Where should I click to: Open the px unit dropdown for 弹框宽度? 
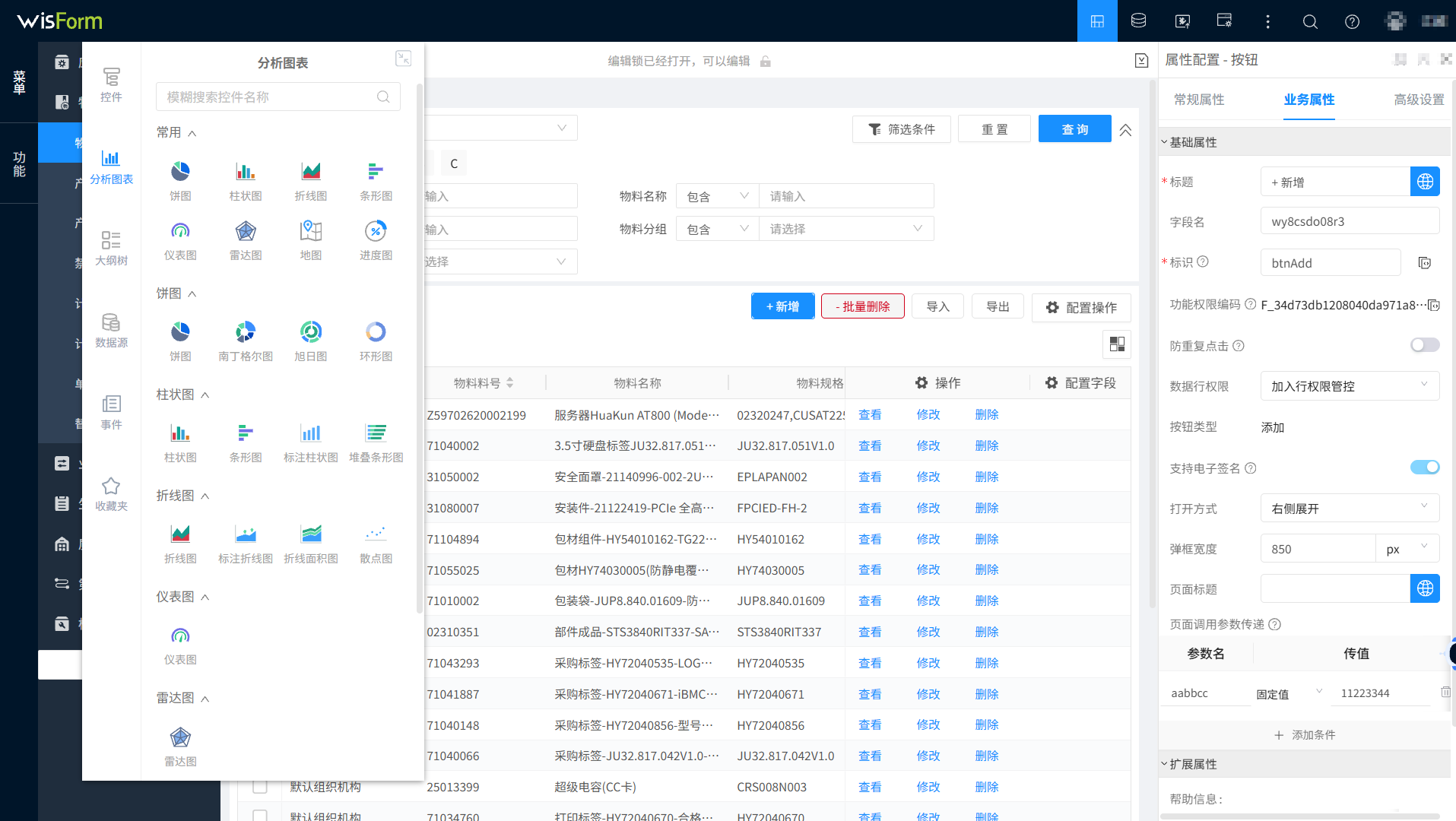click(x=1407, y=548)
